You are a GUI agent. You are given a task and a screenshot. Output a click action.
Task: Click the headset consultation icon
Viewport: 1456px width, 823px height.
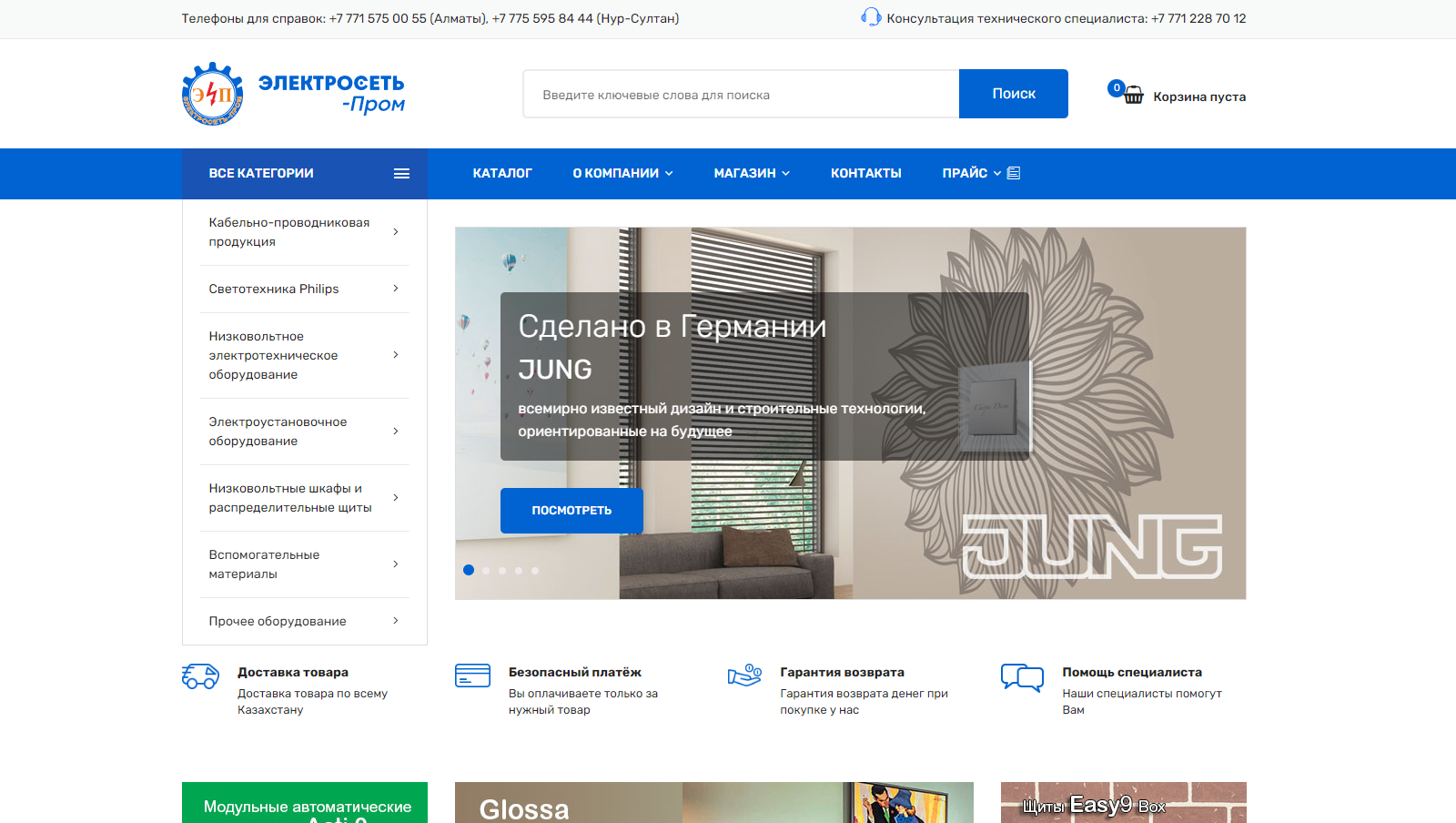(871, 17)
